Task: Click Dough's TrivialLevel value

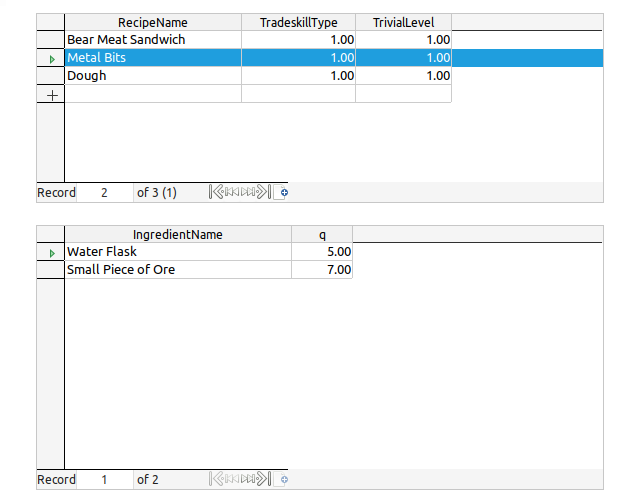Action: point(403,75)
